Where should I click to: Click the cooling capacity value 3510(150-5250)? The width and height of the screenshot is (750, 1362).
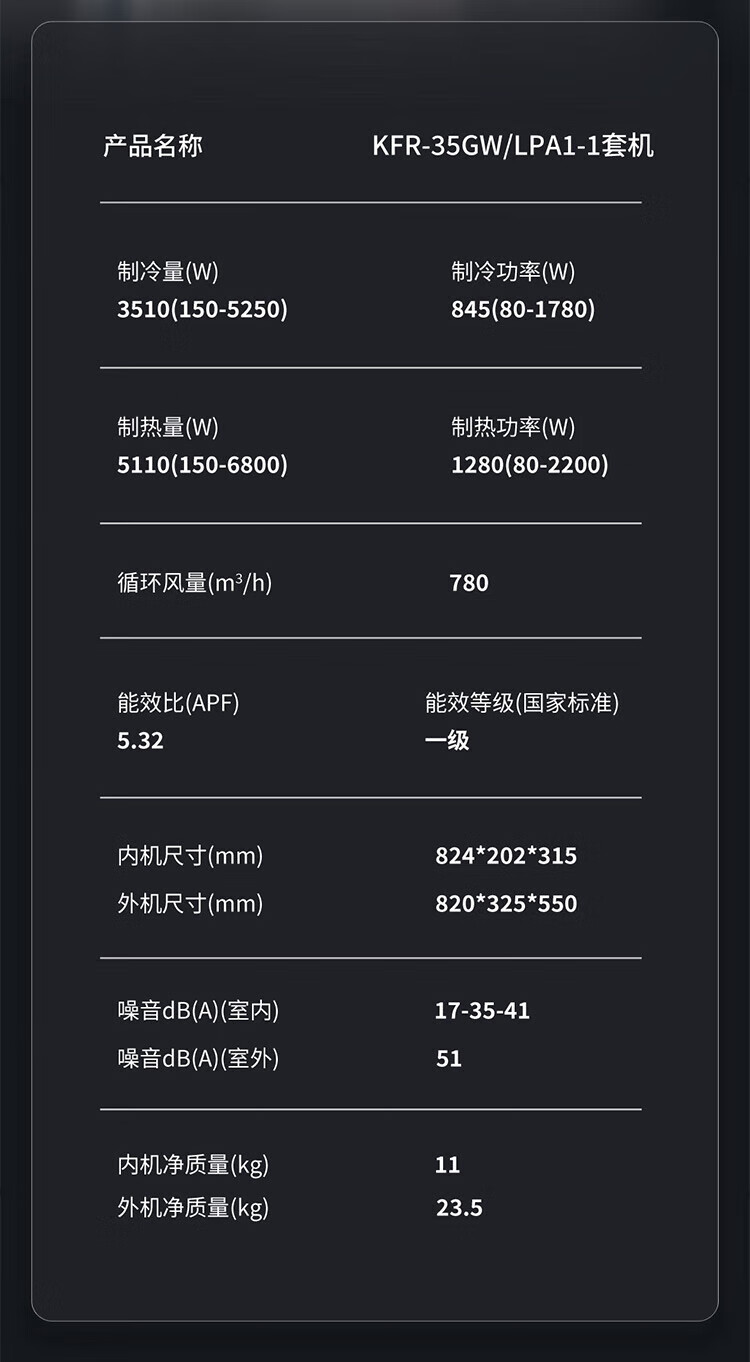pyautogui.click(x=202, y=309)
